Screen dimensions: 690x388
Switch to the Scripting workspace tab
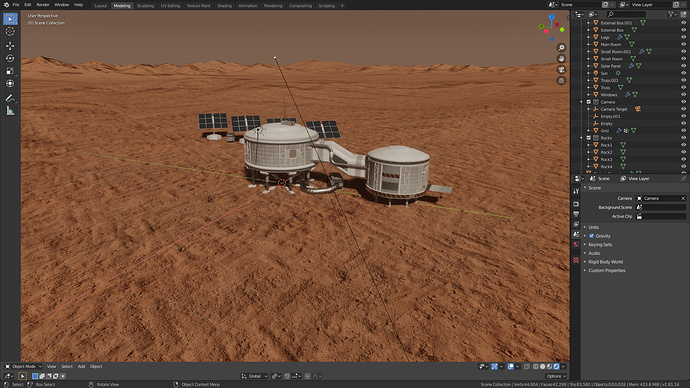[327, 6]
